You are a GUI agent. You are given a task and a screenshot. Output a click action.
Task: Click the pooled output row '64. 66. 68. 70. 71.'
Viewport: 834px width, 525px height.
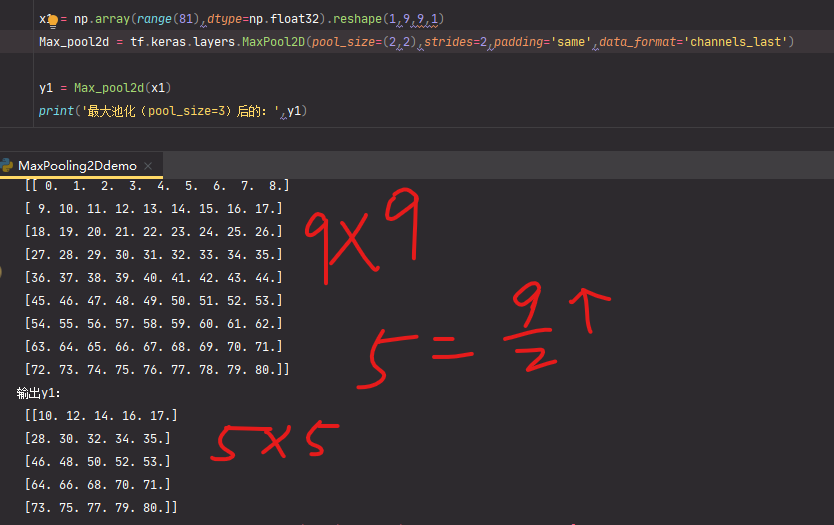pos(97,484)
